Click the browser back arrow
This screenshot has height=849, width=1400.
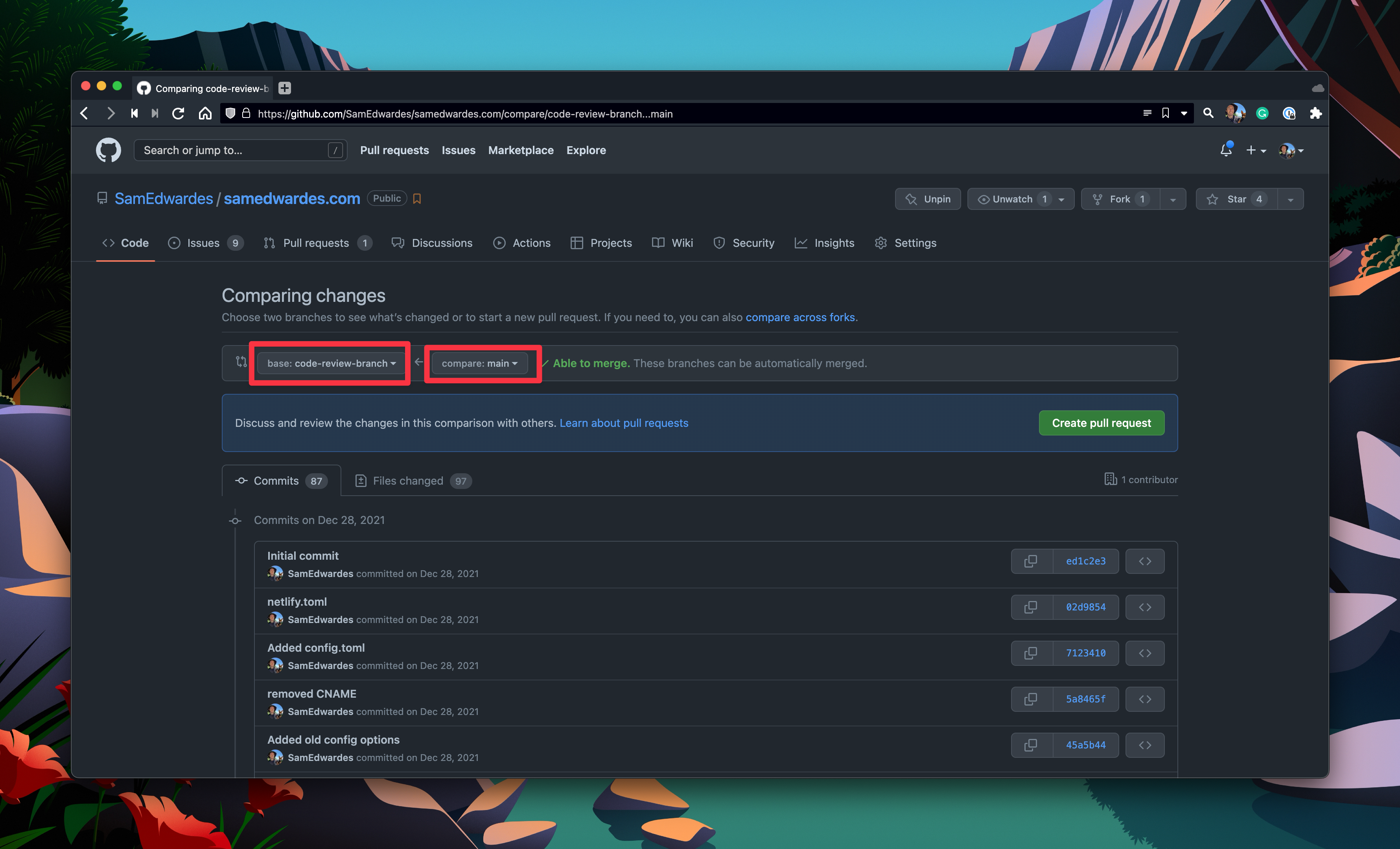tap(84, 114)
